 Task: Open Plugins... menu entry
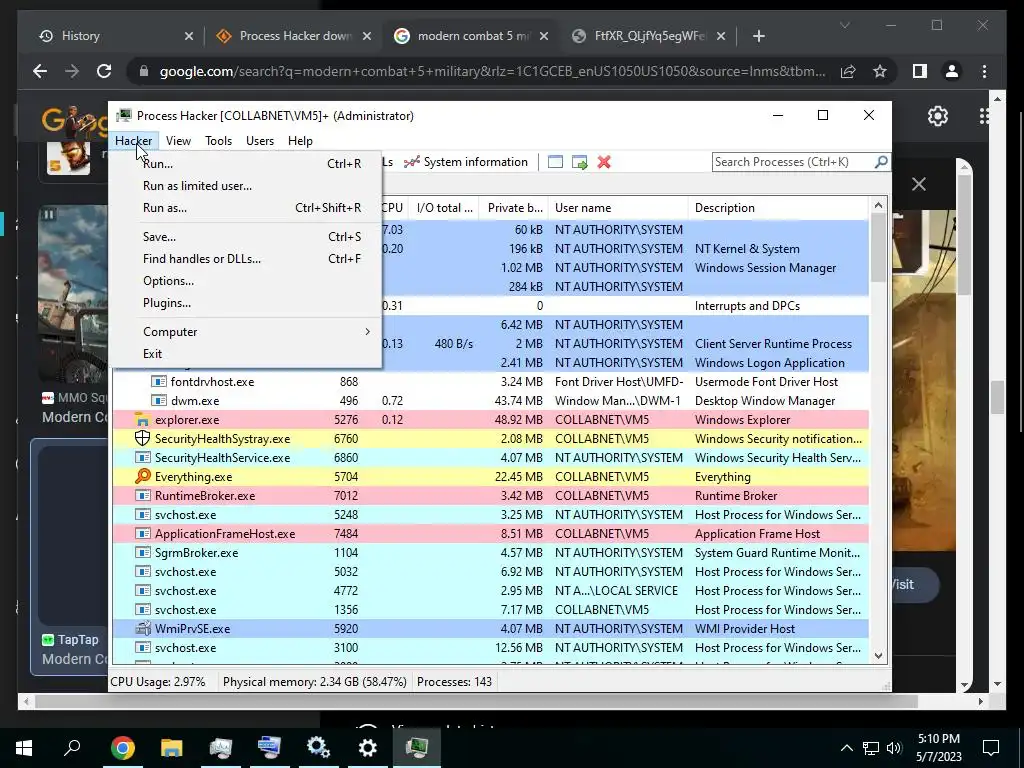(x=245, y=303)
